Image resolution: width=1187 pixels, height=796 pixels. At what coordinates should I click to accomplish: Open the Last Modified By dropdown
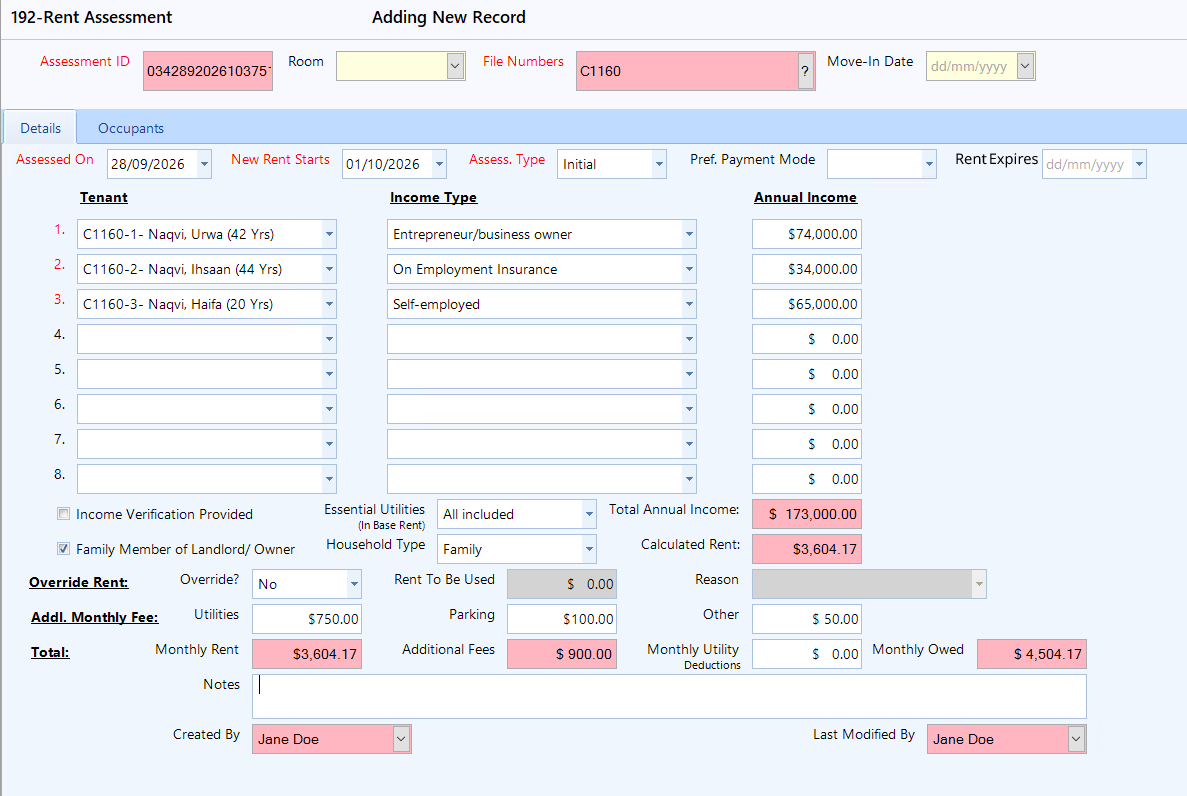[1076, 738]
